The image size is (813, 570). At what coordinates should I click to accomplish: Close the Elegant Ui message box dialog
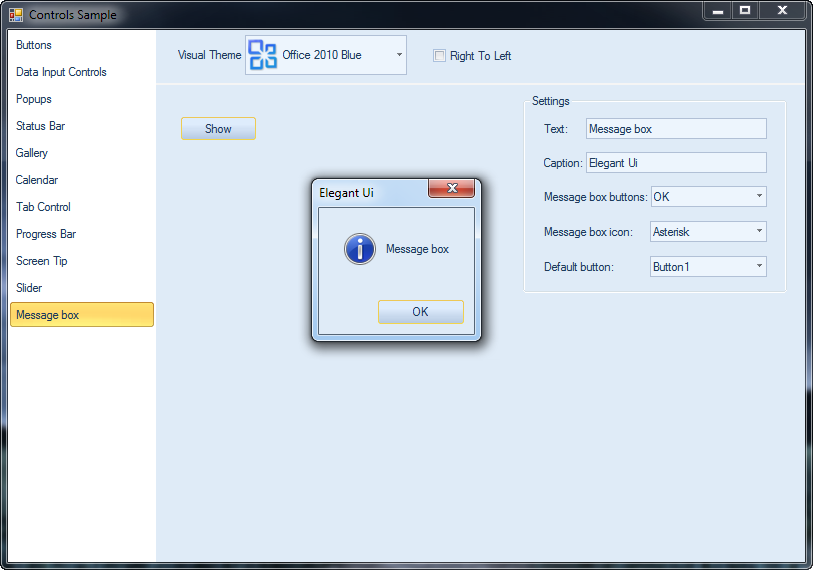tap(452, 188)
